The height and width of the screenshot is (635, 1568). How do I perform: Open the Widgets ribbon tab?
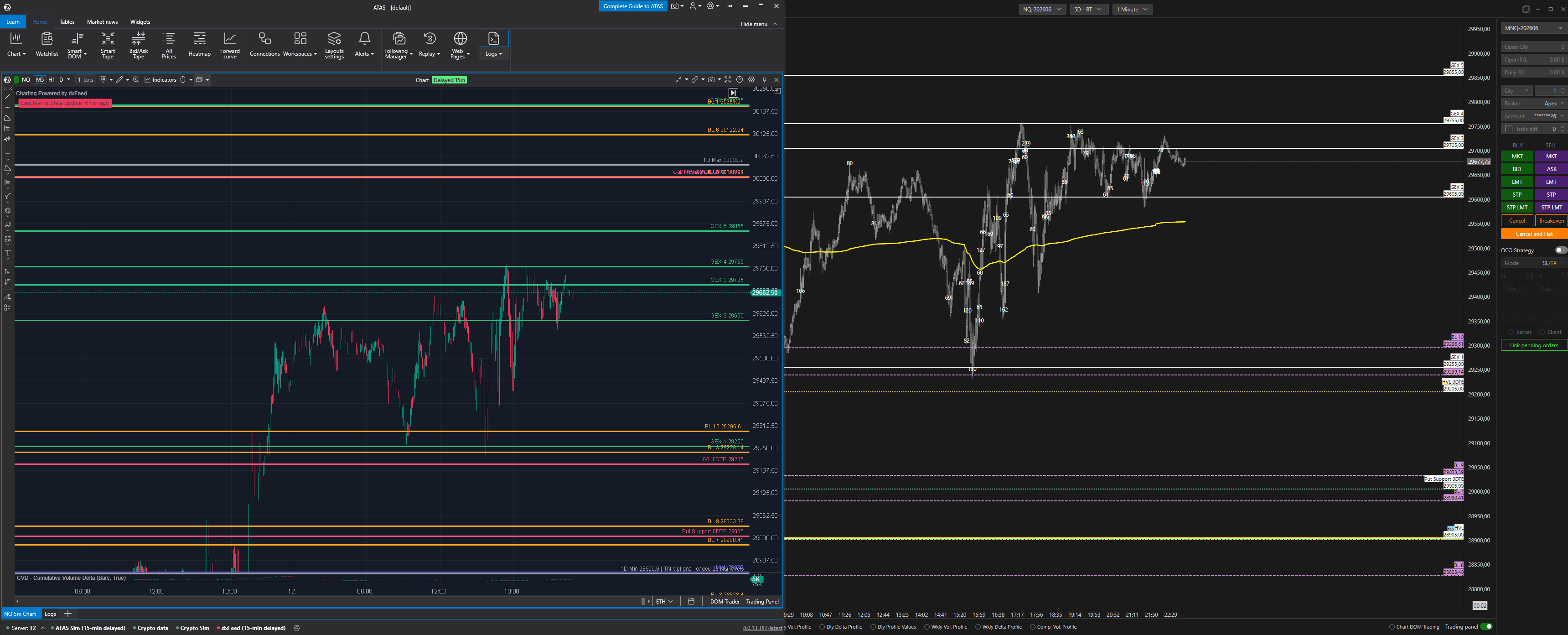point(140,22)
